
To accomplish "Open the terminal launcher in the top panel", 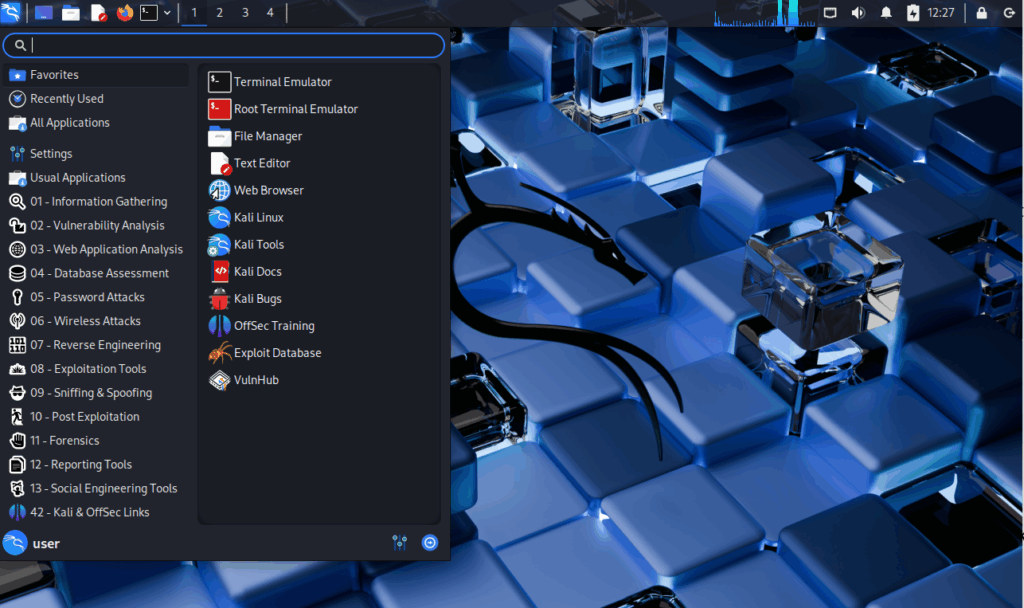I will pyautogui.click(x=149, y=12).
